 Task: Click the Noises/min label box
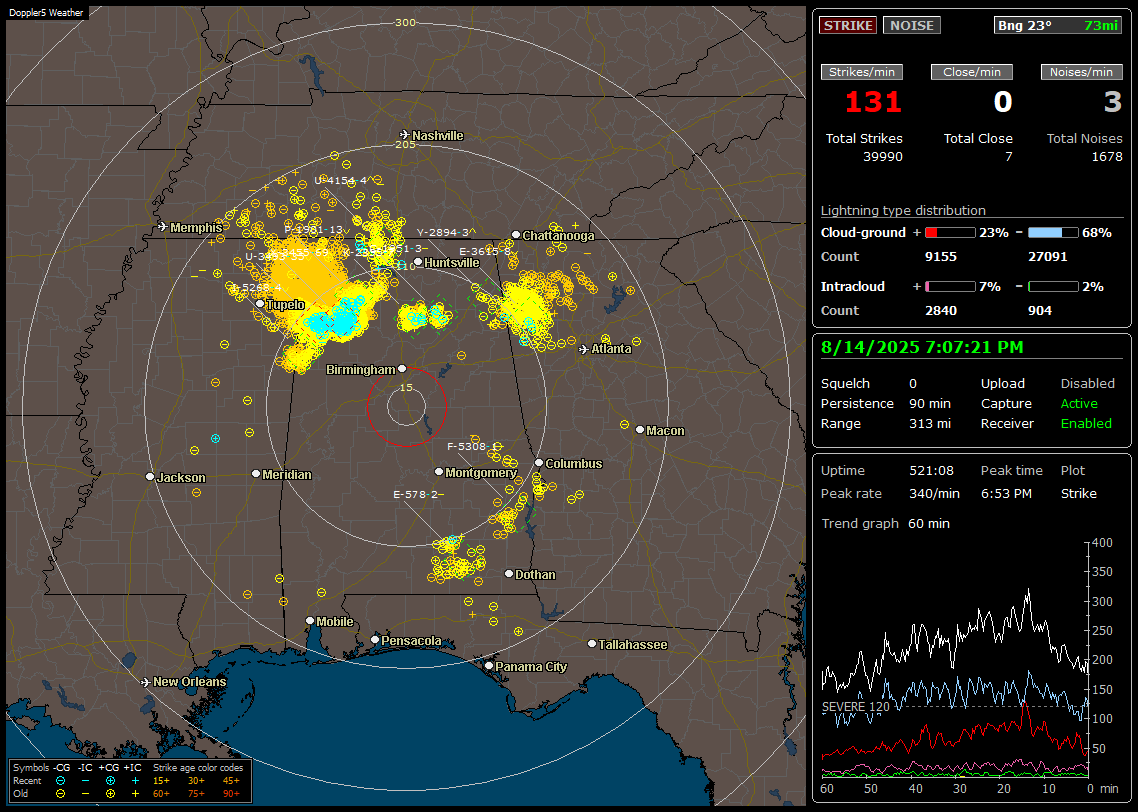pos(1081,72)
